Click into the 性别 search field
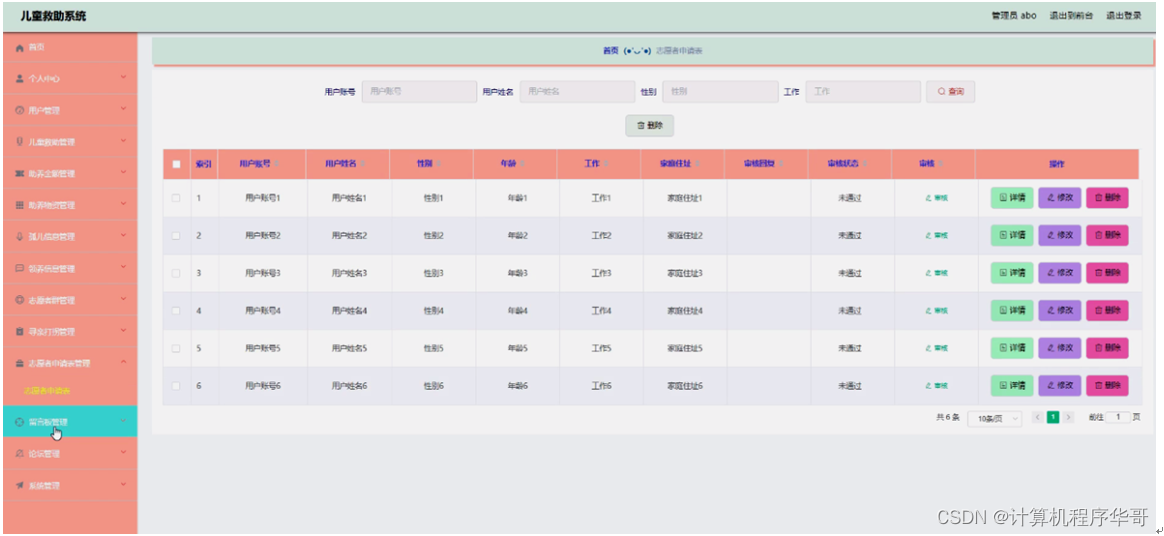The width and height of the screenshot is (1164, 536). [720, 91]
